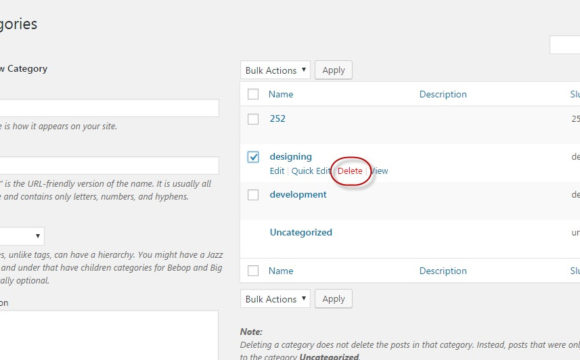View the designing category
Screen dimensions: 580x360
(380, 171)
